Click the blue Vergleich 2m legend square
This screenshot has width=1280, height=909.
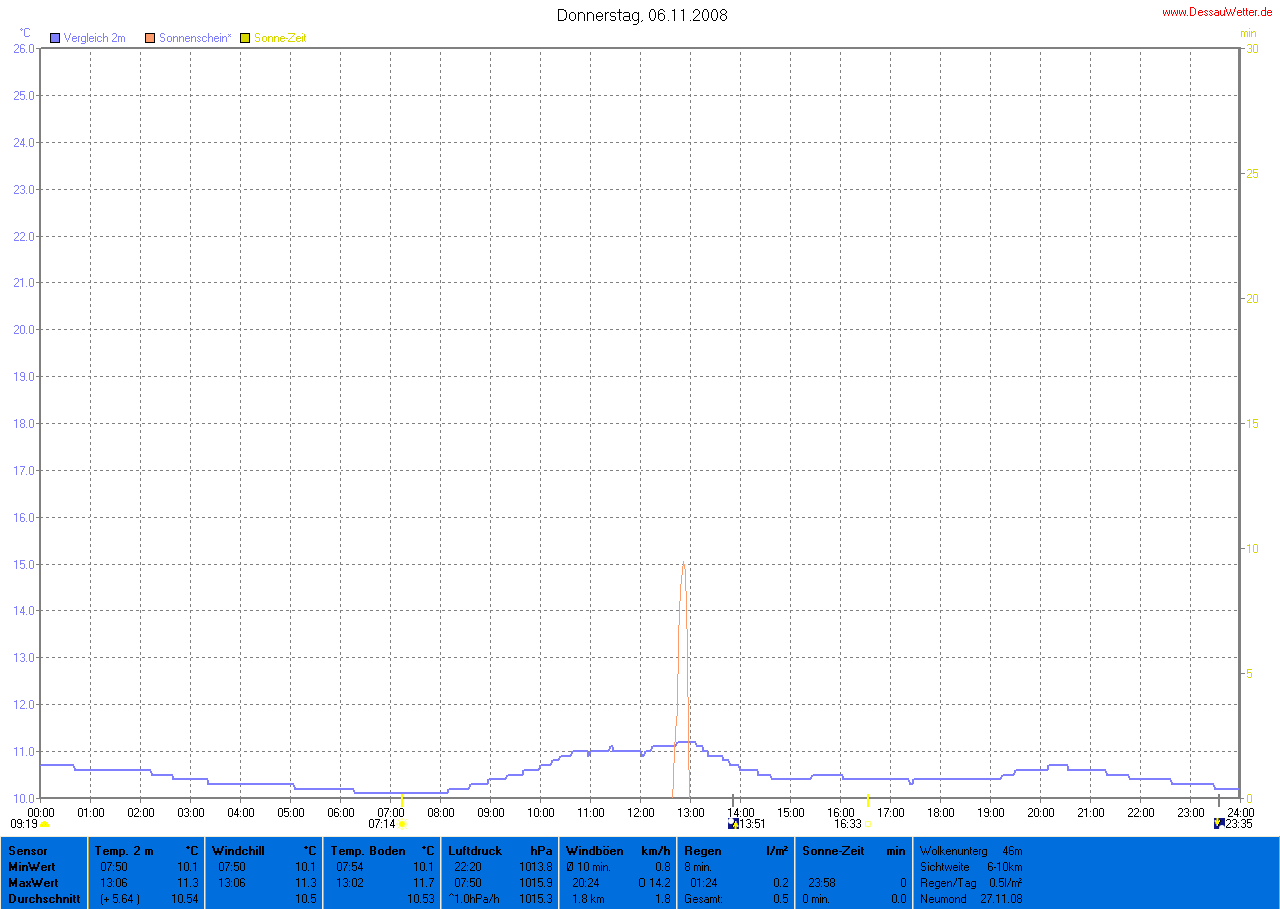point(55,38)
